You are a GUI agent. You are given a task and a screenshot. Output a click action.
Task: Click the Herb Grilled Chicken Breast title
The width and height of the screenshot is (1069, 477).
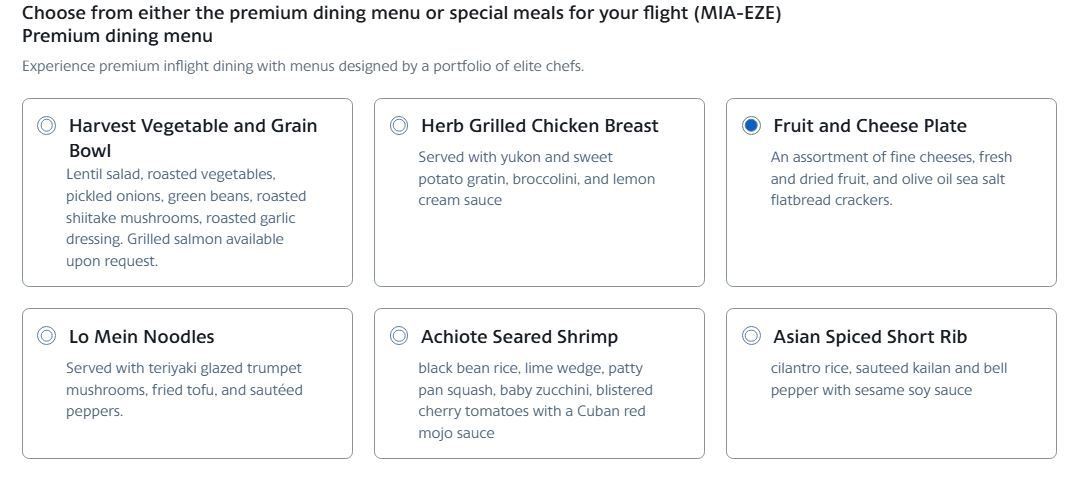pyautogui.click(x=539, y=126)
